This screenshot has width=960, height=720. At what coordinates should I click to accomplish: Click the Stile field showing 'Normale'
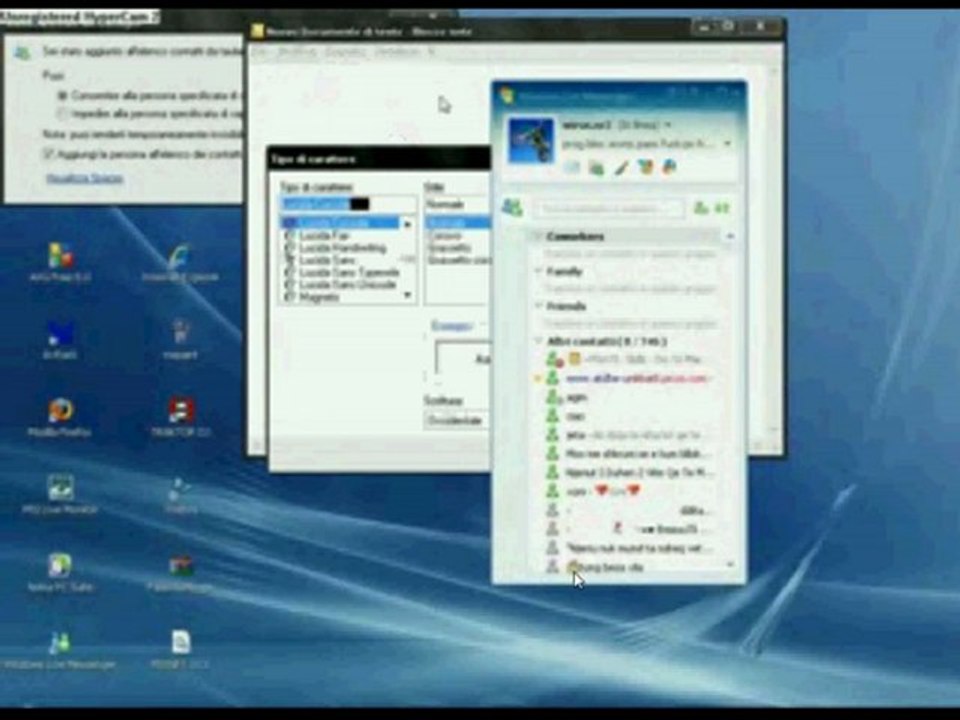[457, 204]
